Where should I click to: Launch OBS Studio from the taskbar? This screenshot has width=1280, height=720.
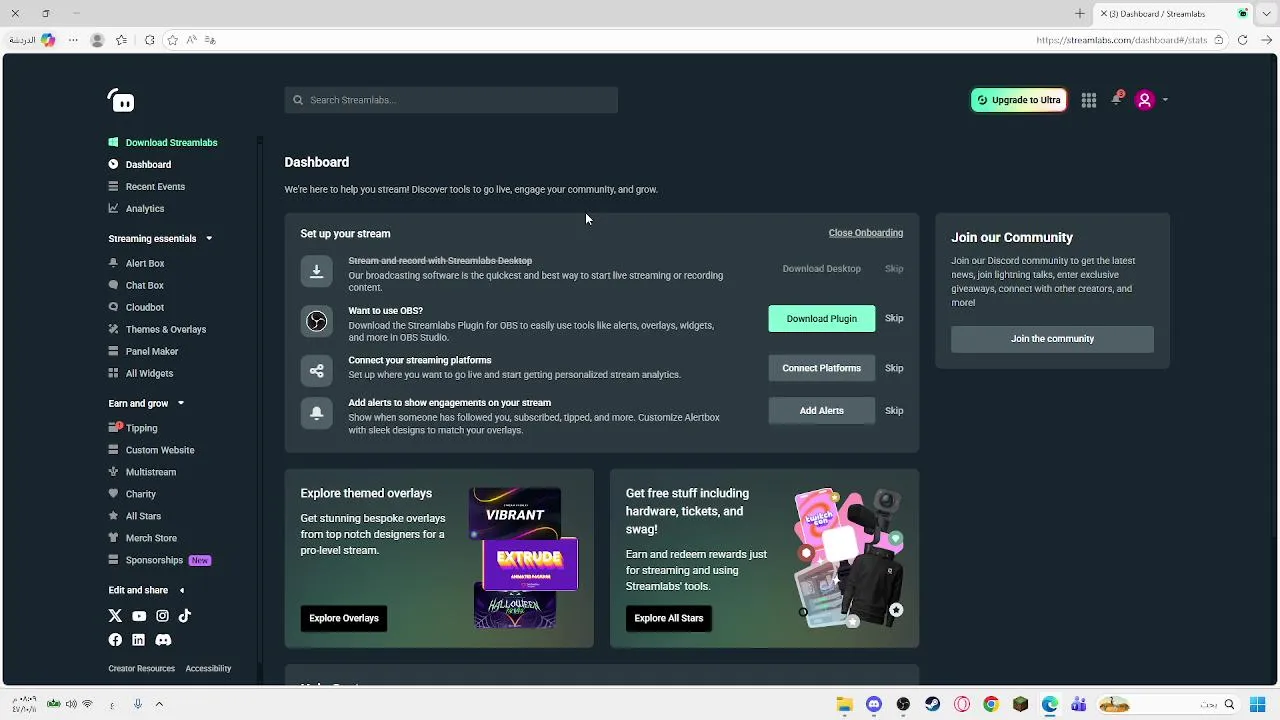pos(903,705)
